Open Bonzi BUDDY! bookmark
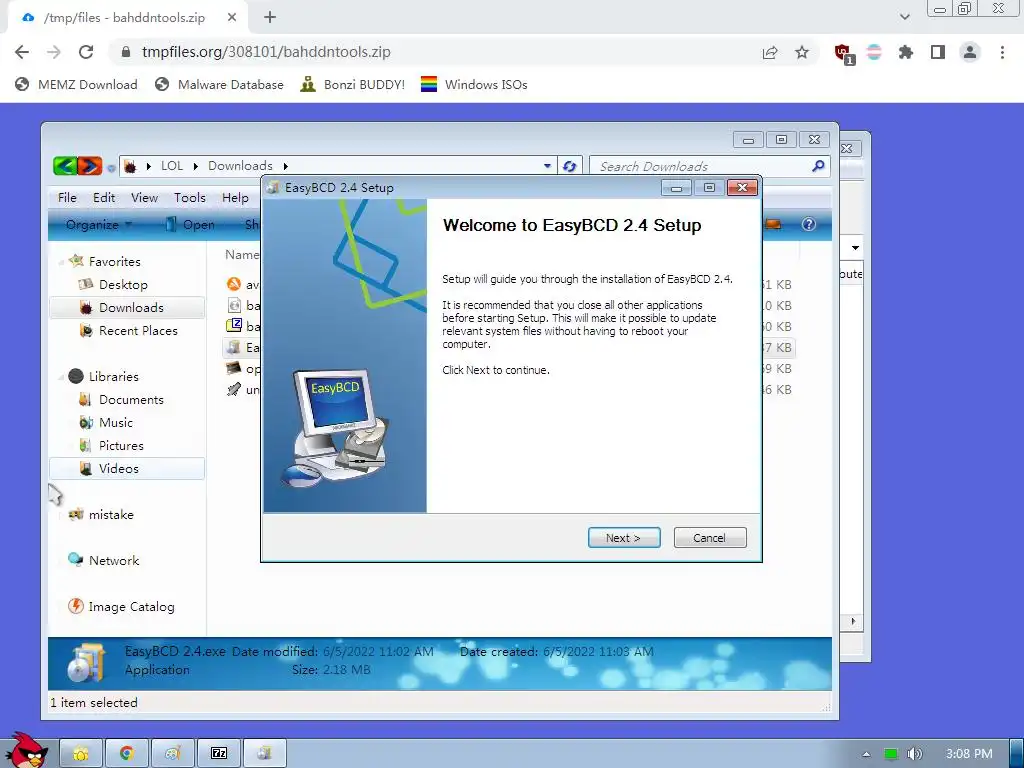 [x=352, y=84]
